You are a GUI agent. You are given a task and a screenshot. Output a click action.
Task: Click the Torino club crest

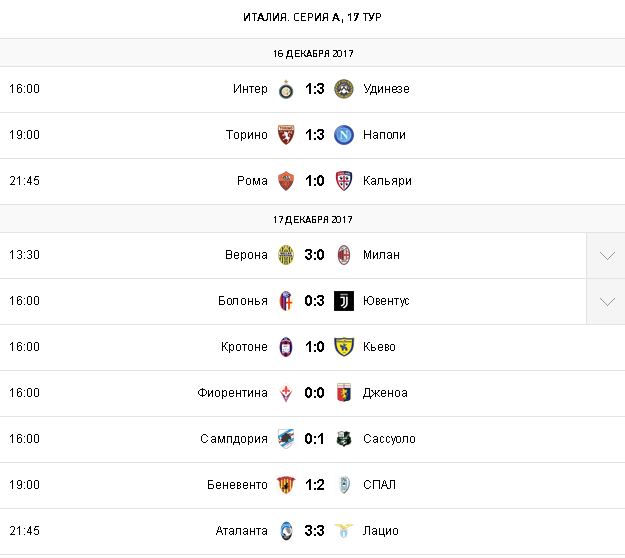tap(286, 135)
